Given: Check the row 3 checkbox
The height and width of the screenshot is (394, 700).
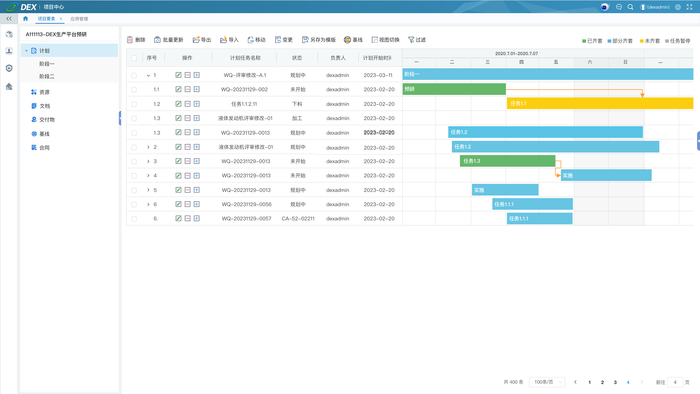Looking at the screenshot, I should point(134,162).
